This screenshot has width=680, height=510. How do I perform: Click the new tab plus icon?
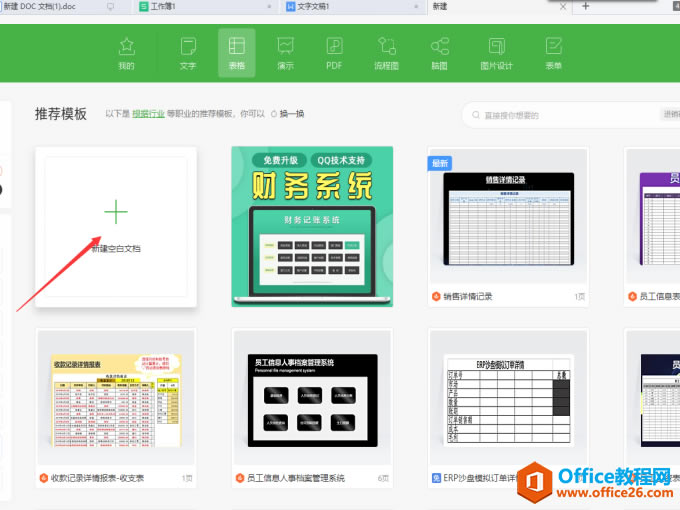click(x=585, y=6)
